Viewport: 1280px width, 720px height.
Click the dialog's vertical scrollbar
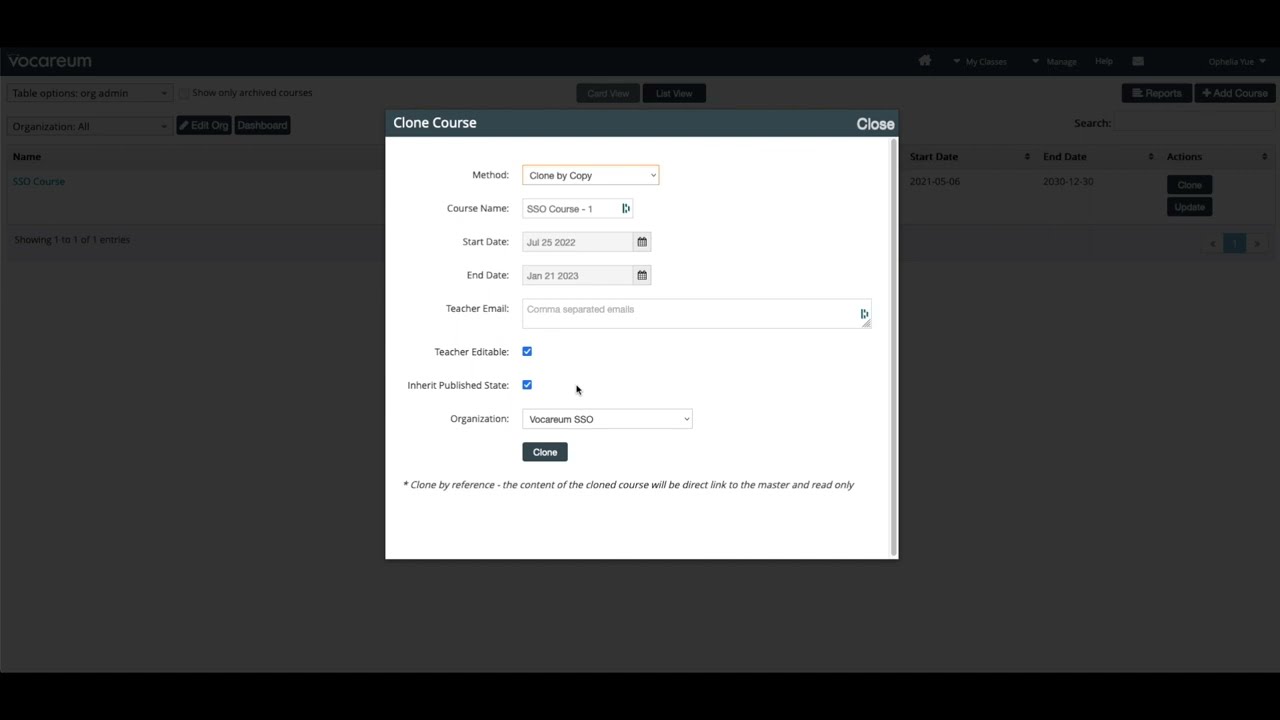[x=893, y=347]
